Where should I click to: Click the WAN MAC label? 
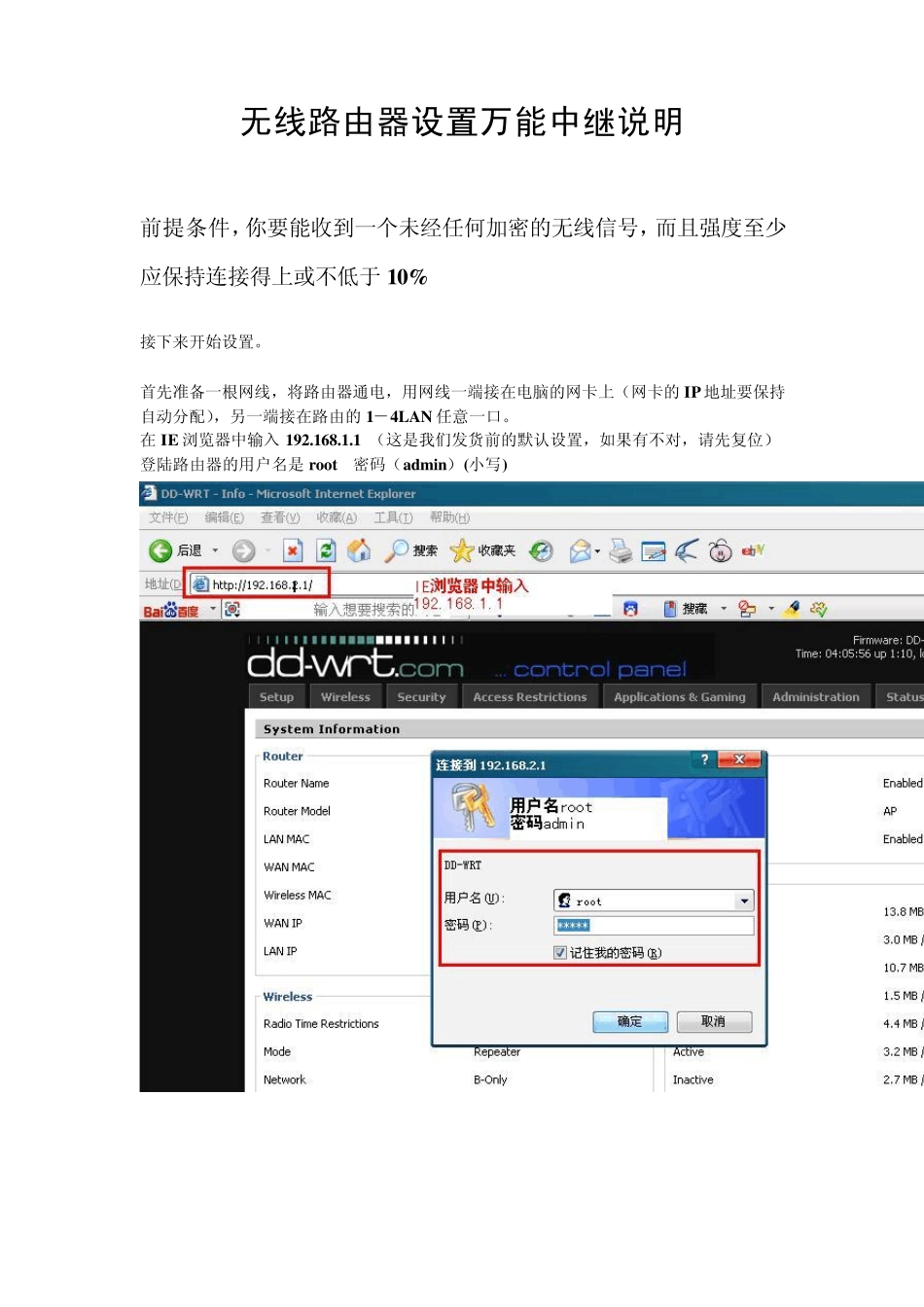click(x=289, y=868)
